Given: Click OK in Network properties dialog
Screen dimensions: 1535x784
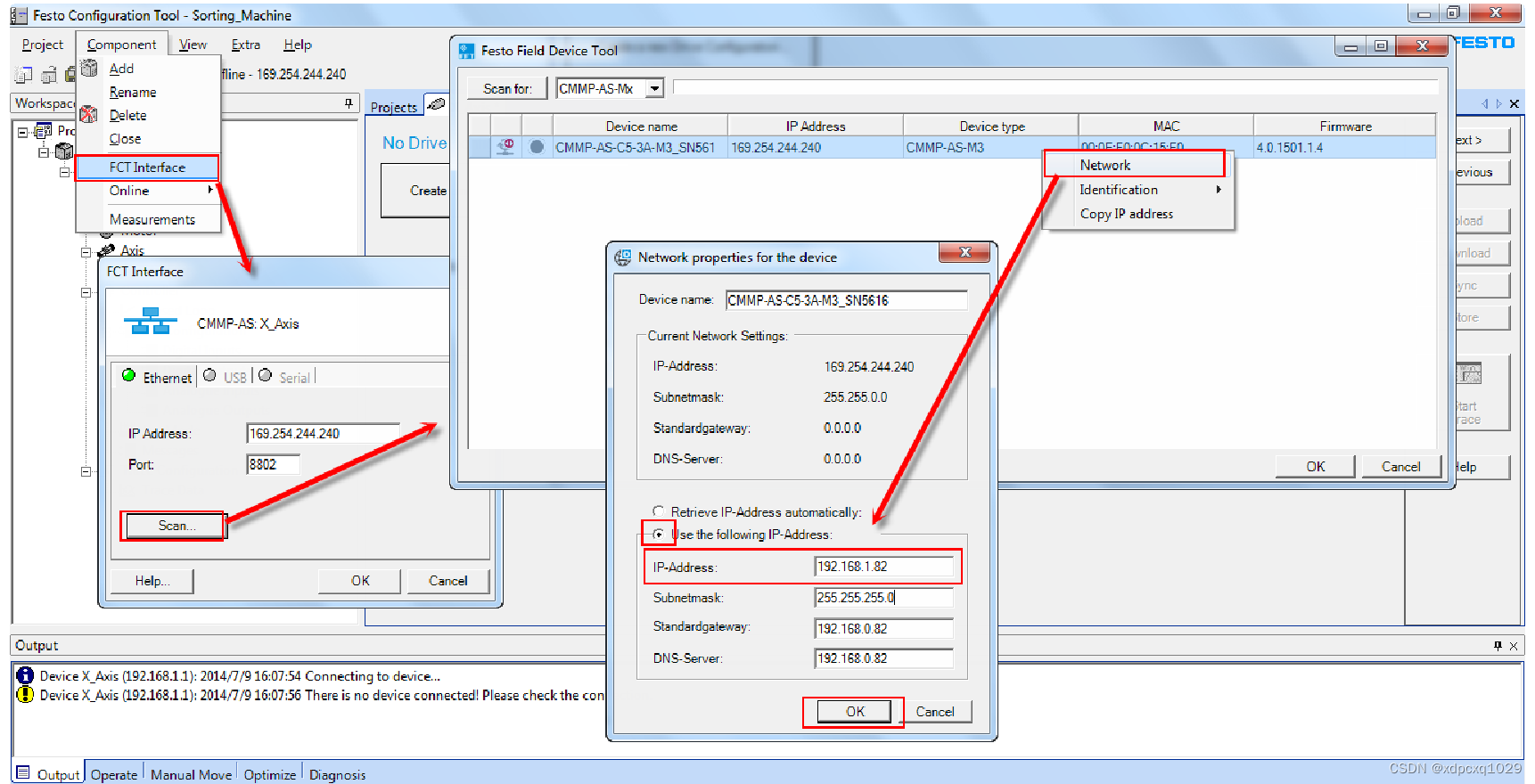Looking at the screenshot, I should click(x=854, y=711).
